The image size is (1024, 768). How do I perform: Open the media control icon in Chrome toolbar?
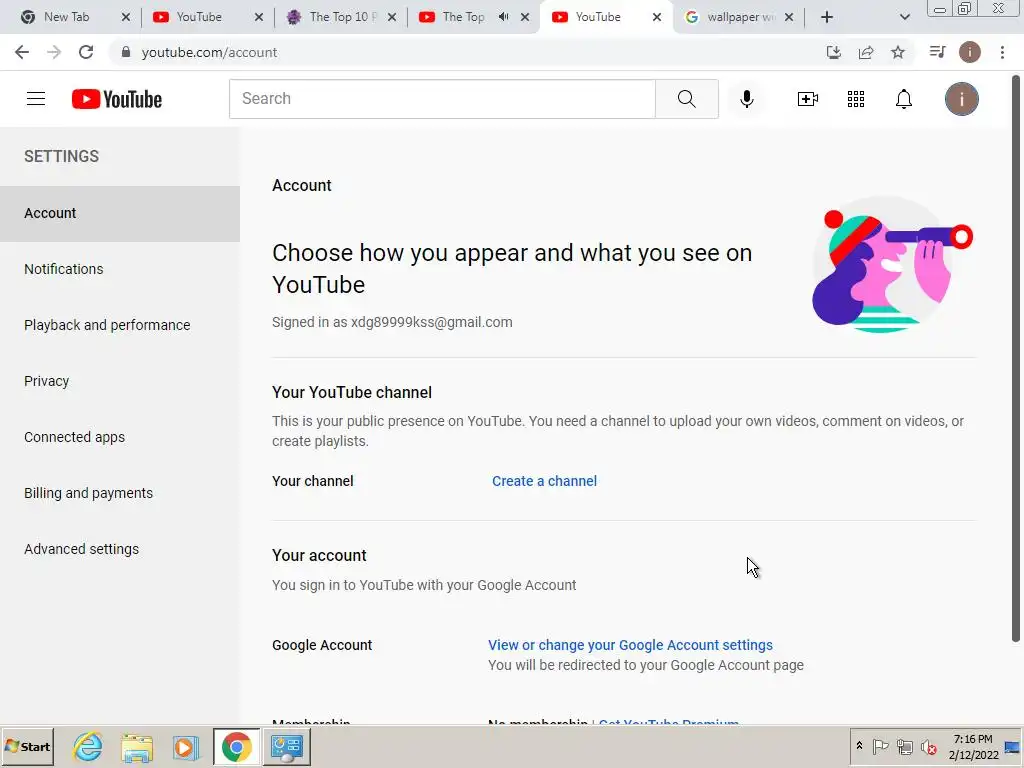937,52
